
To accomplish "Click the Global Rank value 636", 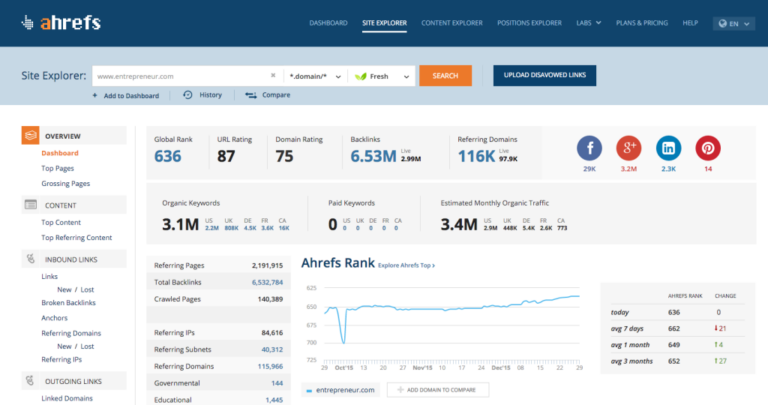I will [168, 156].
